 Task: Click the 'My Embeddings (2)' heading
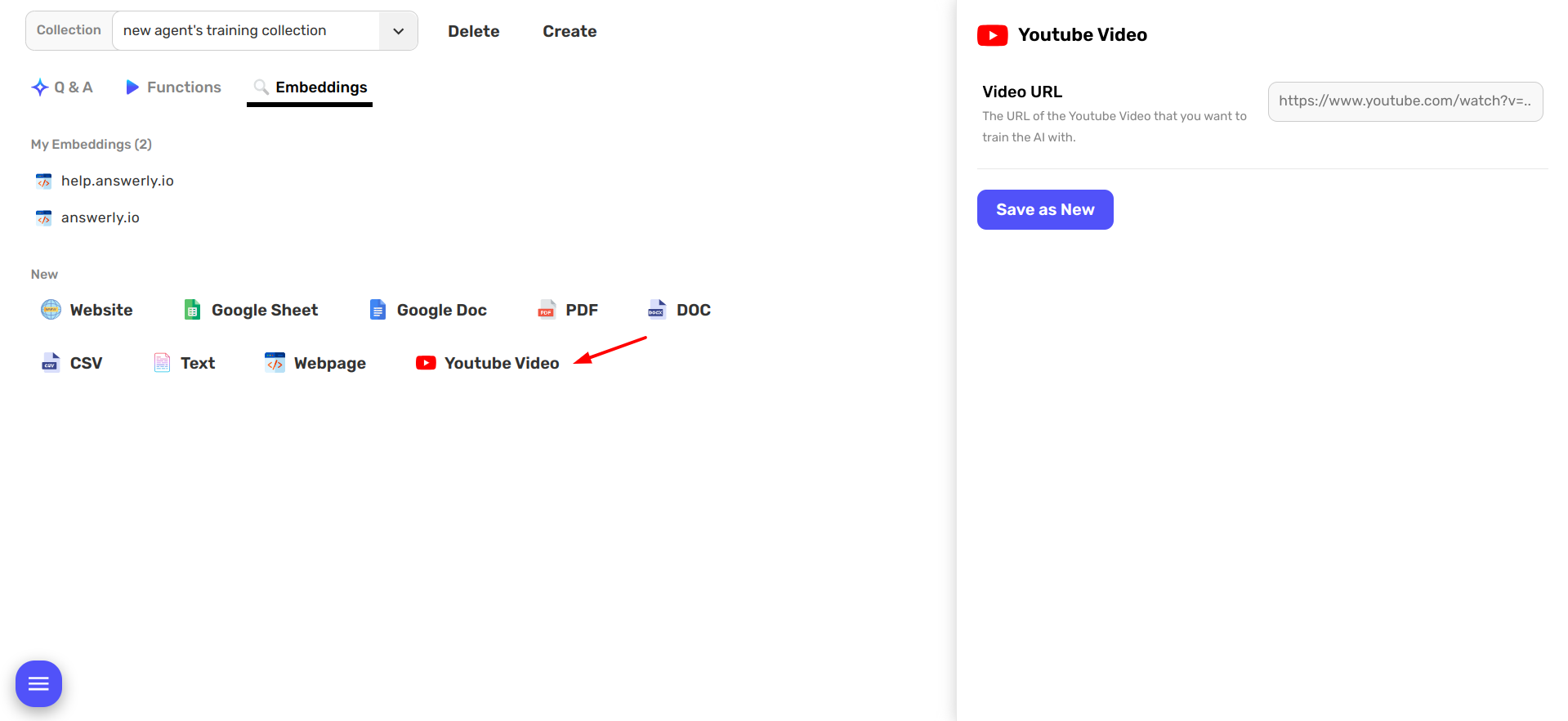click(x=92, y=144)
